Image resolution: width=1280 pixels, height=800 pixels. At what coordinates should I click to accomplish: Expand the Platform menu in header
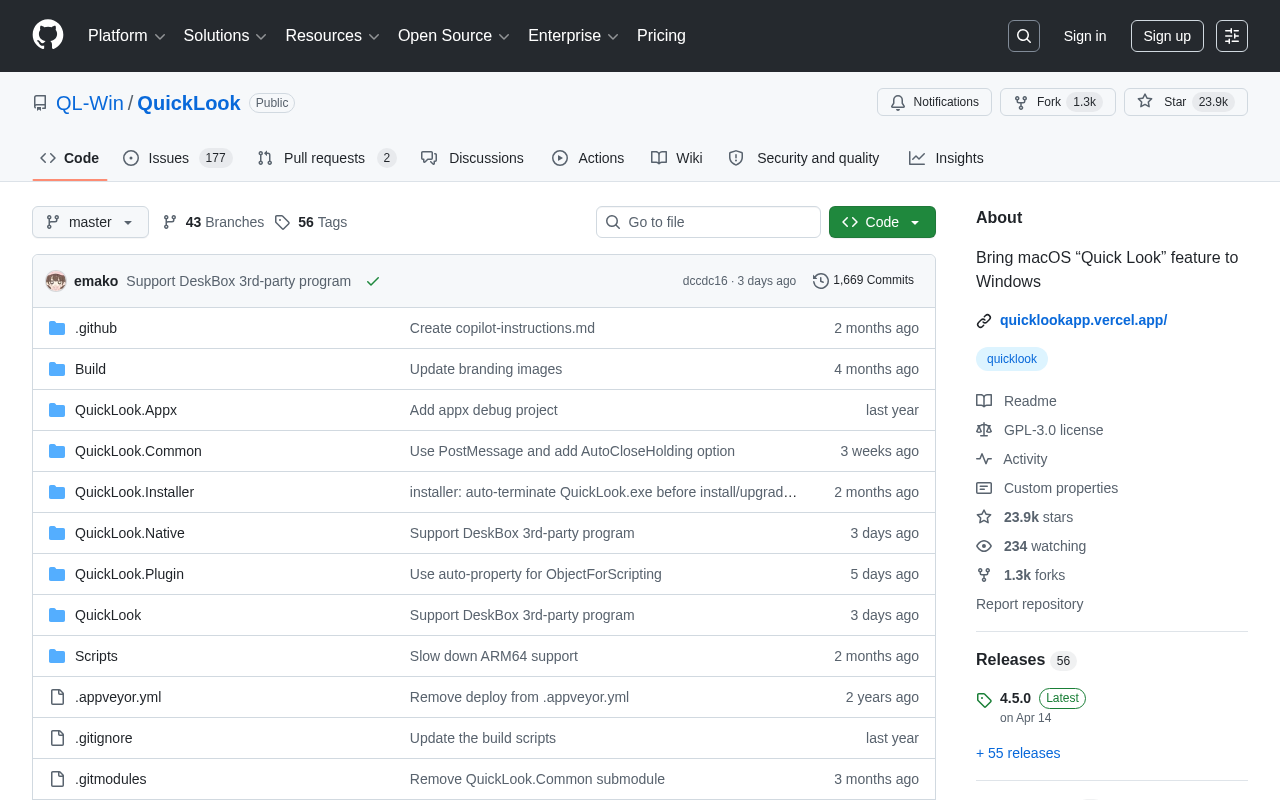[127, 36]
